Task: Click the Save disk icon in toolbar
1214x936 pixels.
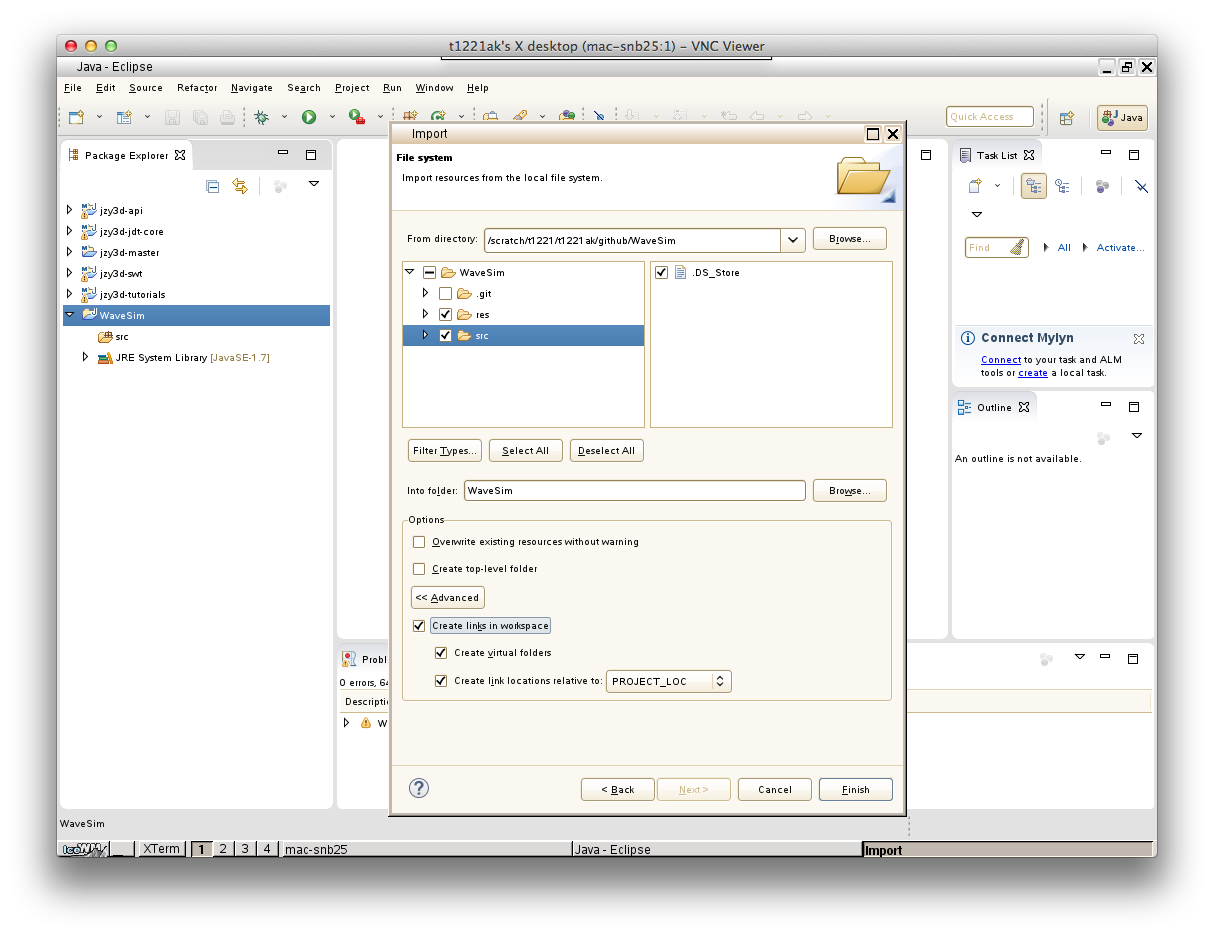Action: (172, 117)
